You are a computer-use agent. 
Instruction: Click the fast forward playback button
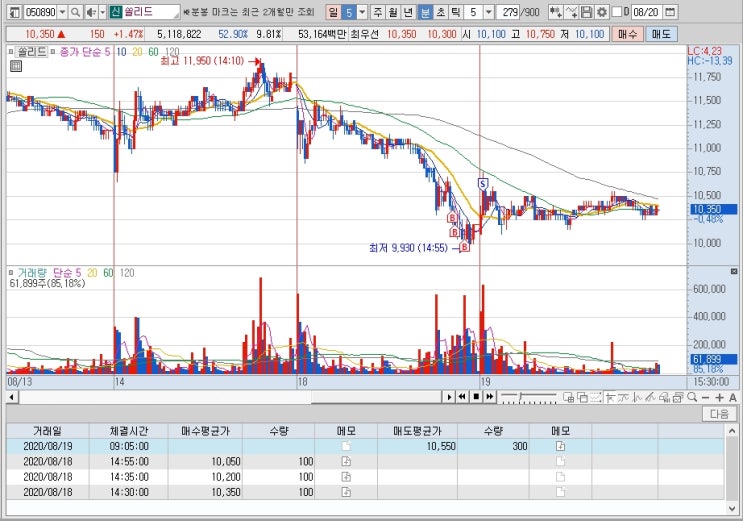[x=490, y=397]
